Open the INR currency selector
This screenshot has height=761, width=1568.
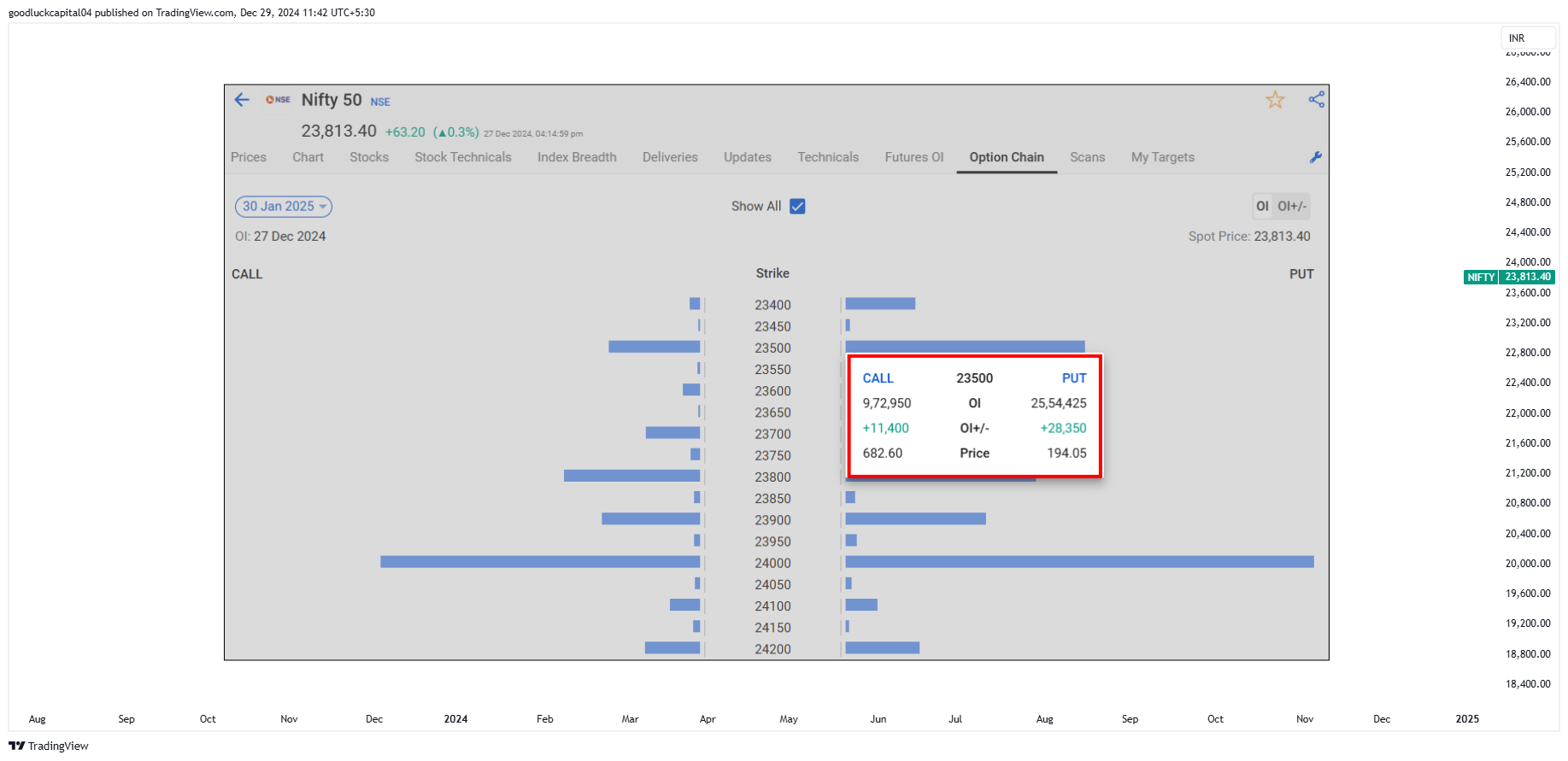coord(1528,38)
